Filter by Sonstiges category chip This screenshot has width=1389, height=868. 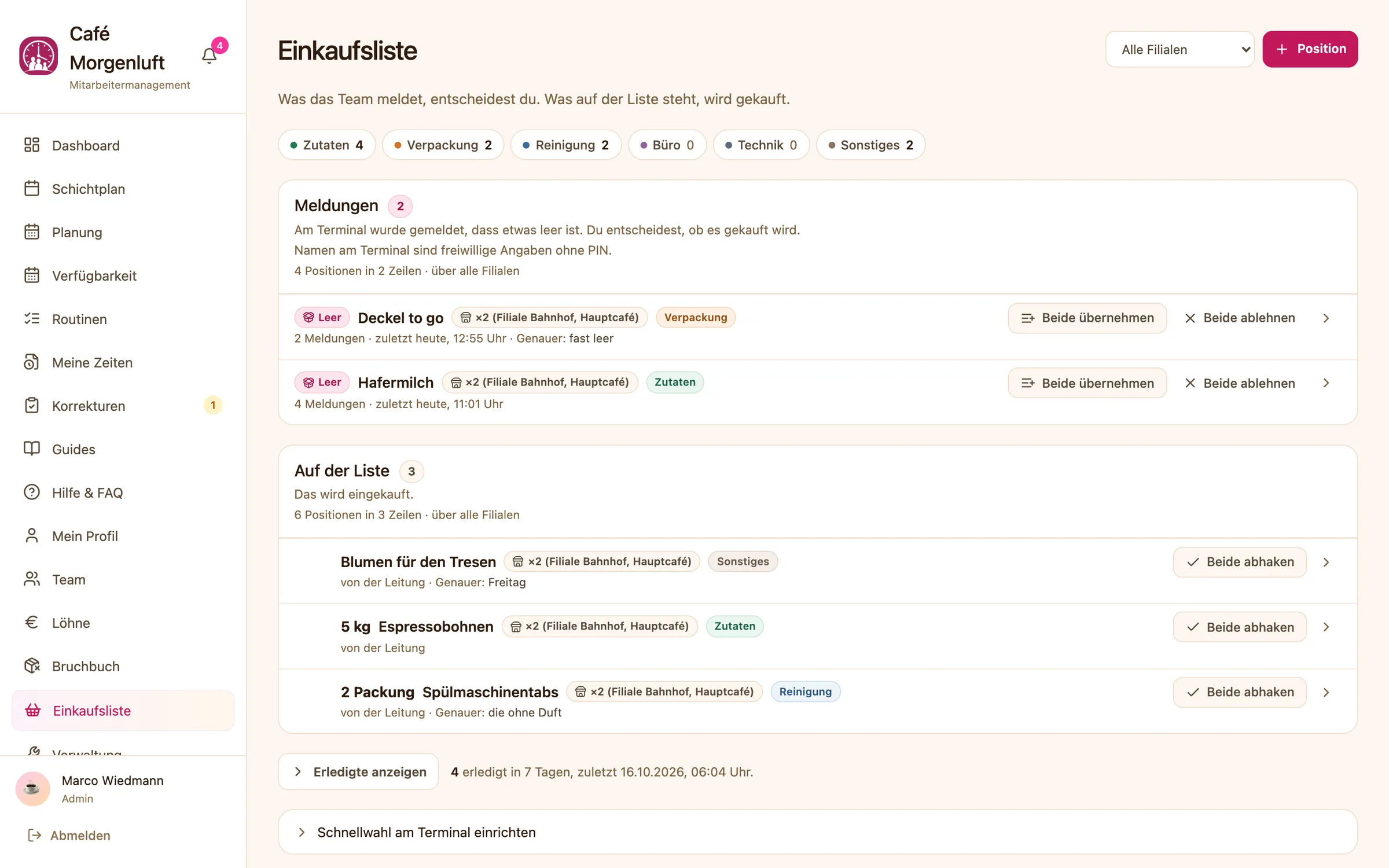[x=870, y=145]
